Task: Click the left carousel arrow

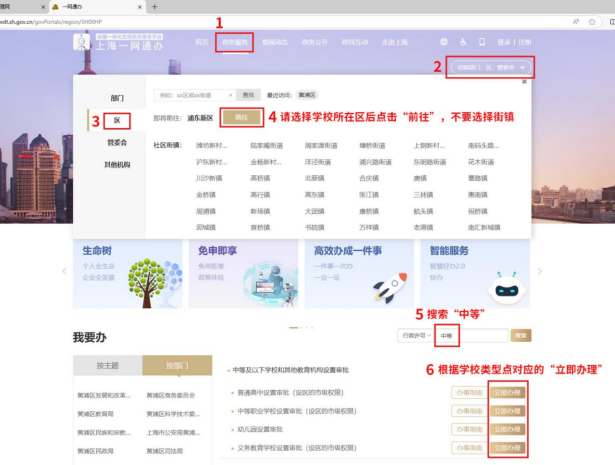Action: click(66, 271)
